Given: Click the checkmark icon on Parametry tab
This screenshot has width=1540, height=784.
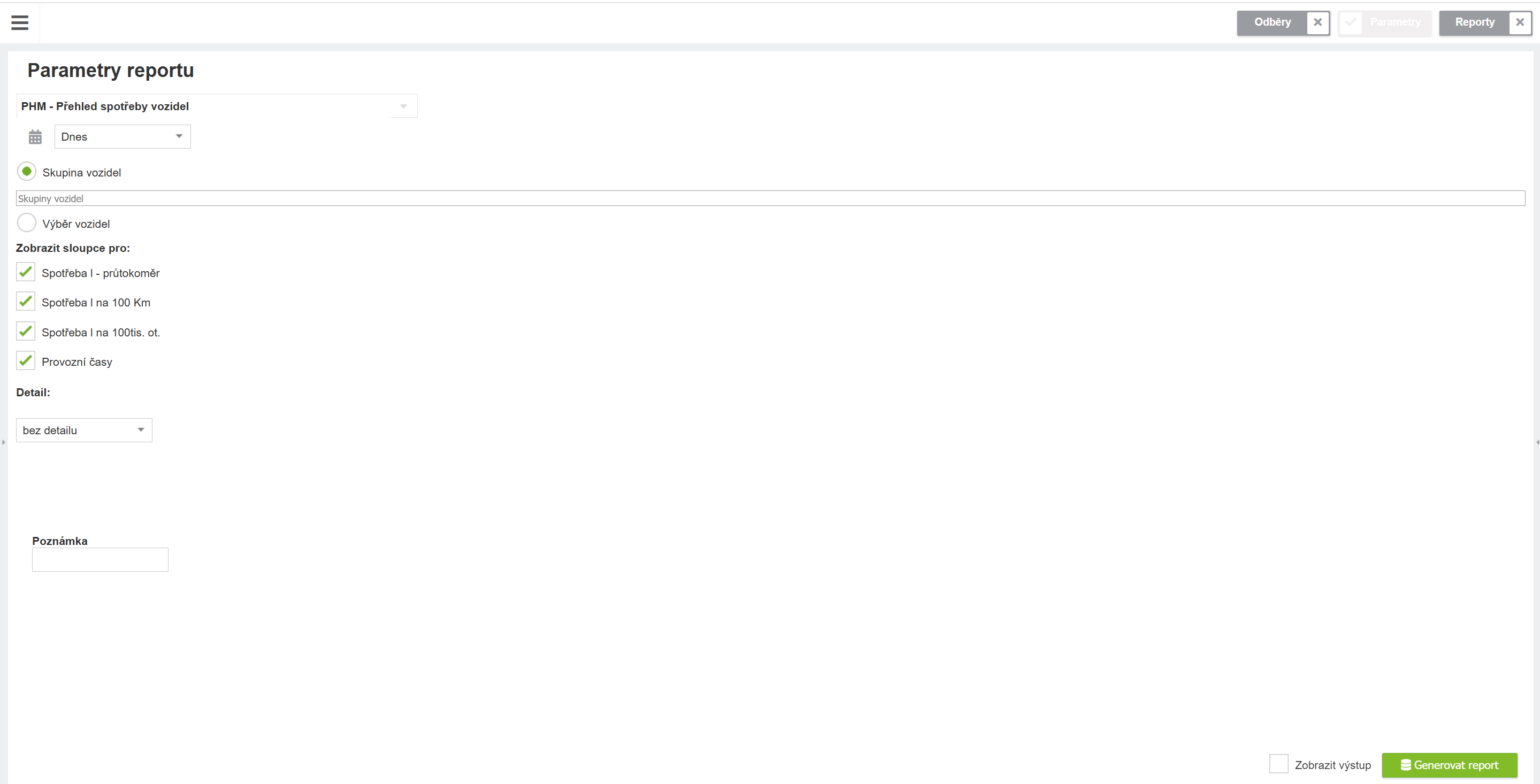Looking at the screenshot, I should (x=1351, y=22).
